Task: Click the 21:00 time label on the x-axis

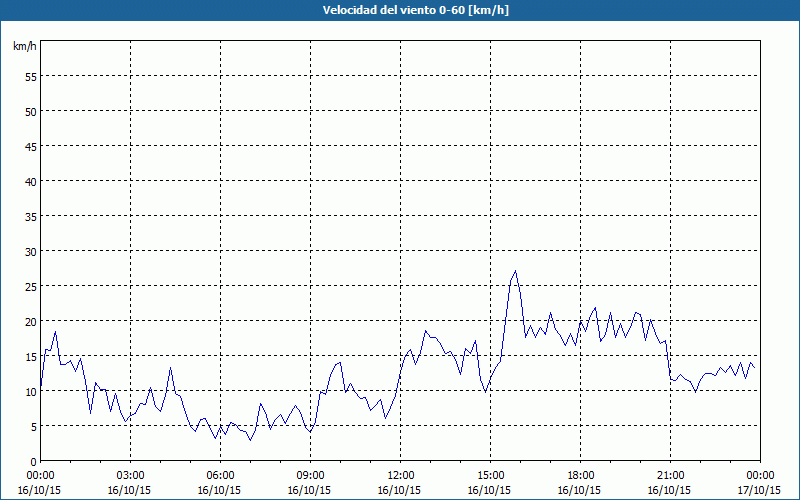Action: (x=671, y=475)
